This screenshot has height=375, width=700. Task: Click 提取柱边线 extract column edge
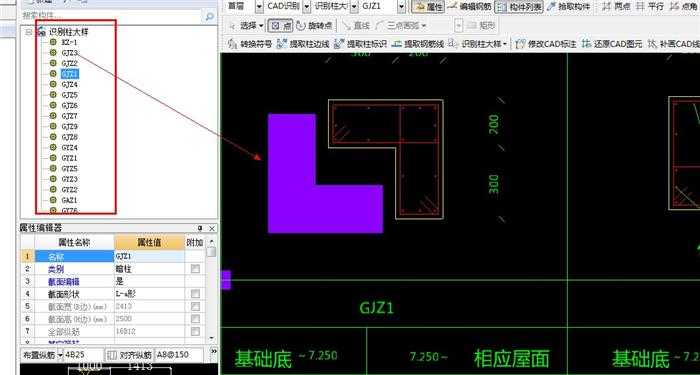tap(303, 44)
